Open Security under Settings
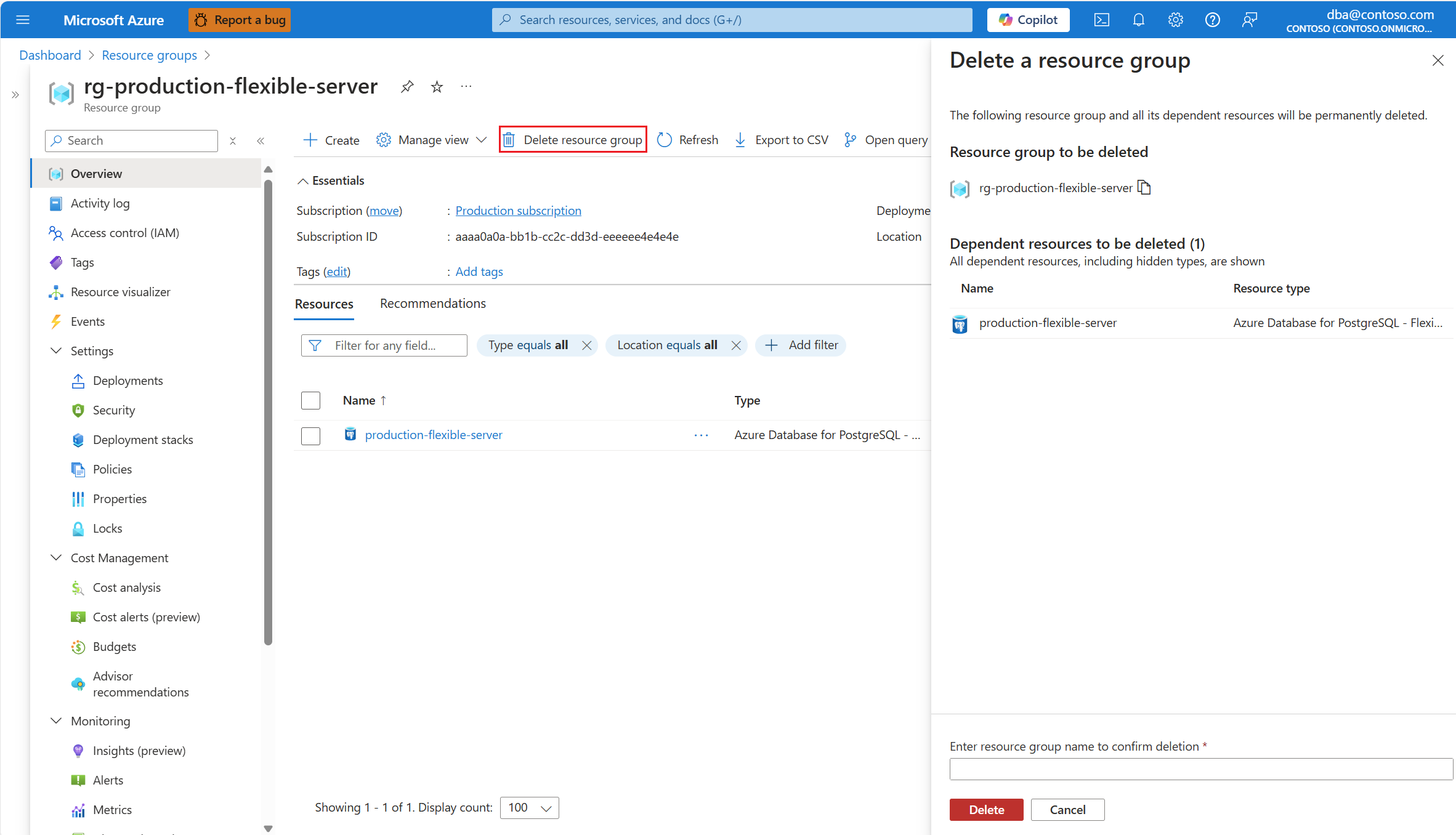The height and width of the screenshot is (835, 1456). (113, 410)
